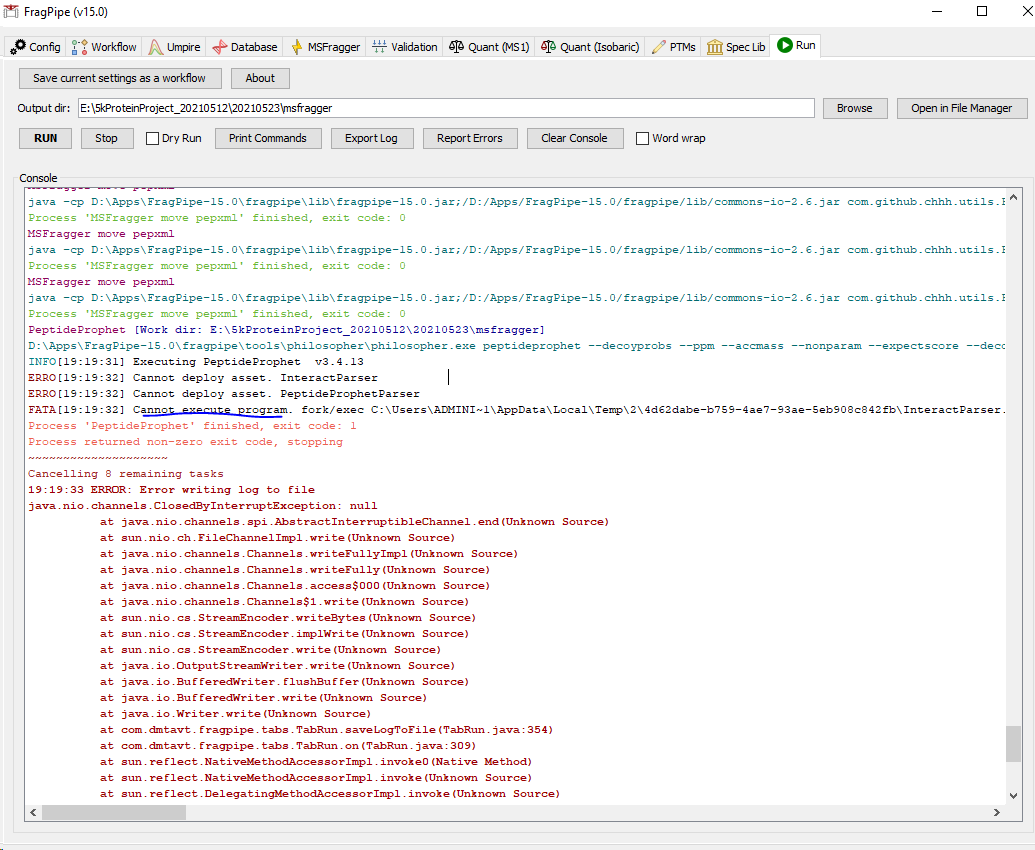The height and width of the screenshot is (850, 1035).
Task: Browse for a new output directory
Action: 854,106
